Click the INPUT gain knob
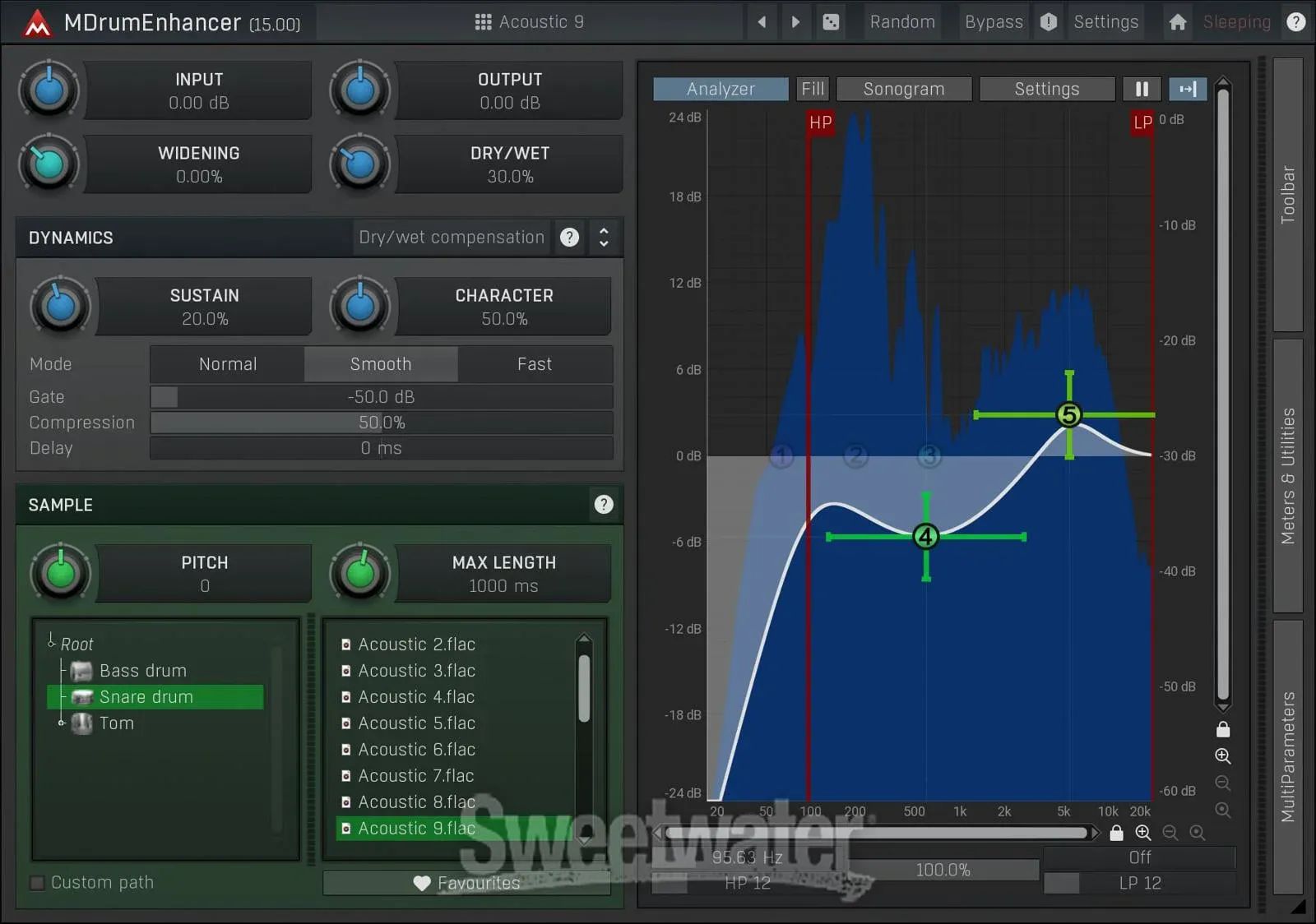The image size is (1316, 924). (x=49, y=90)
